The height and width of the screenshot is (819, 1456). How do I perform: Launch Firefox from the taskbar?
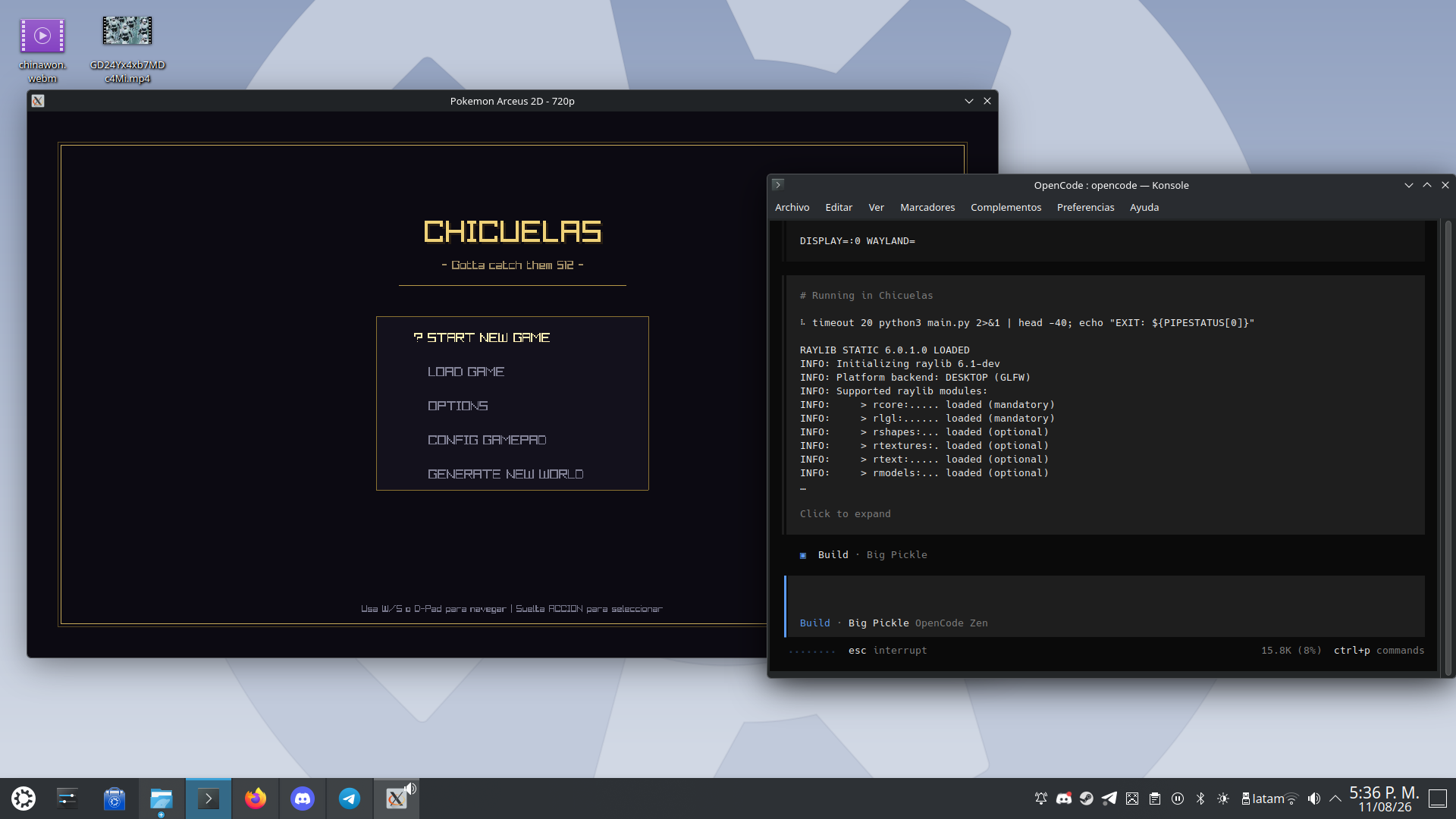(256, 799)
